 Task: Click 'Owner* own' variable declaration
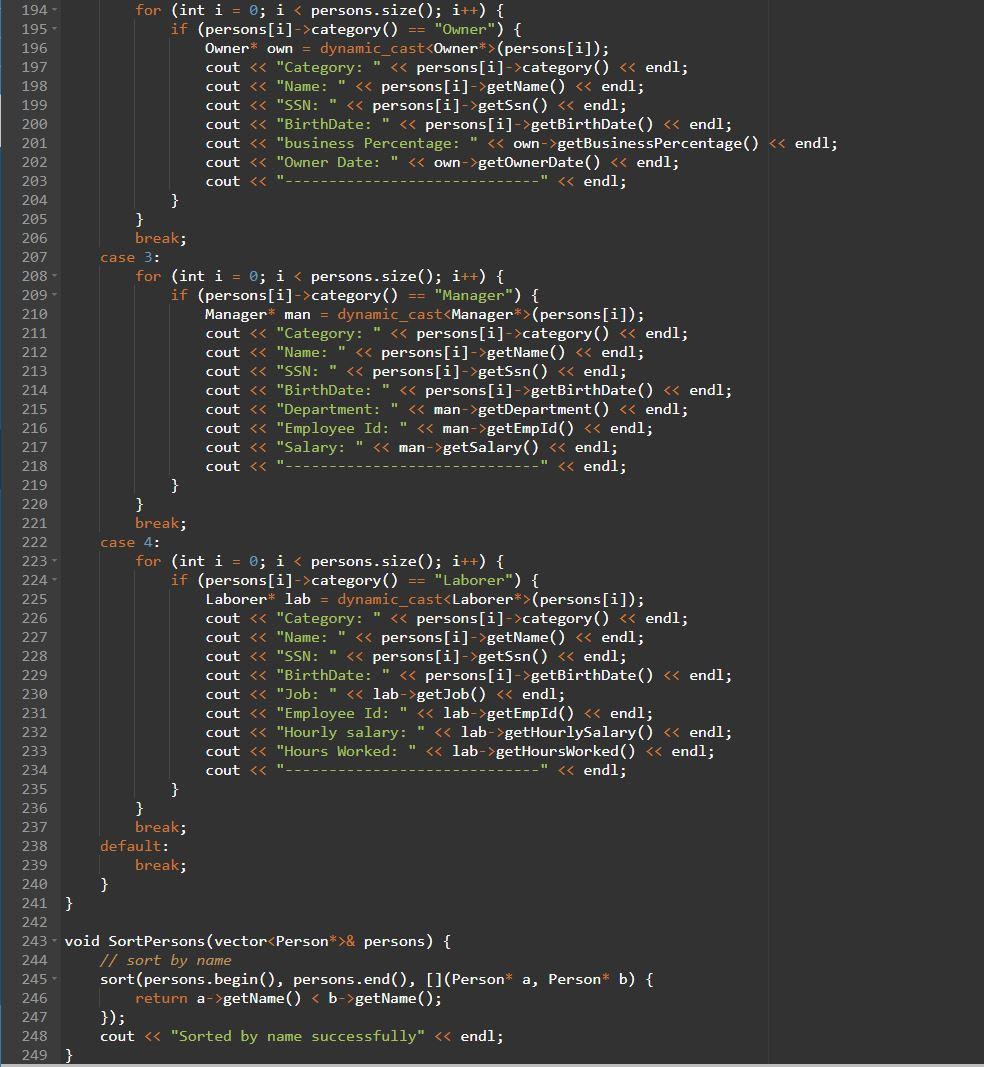pyautogui.click(x=249, y=48)
